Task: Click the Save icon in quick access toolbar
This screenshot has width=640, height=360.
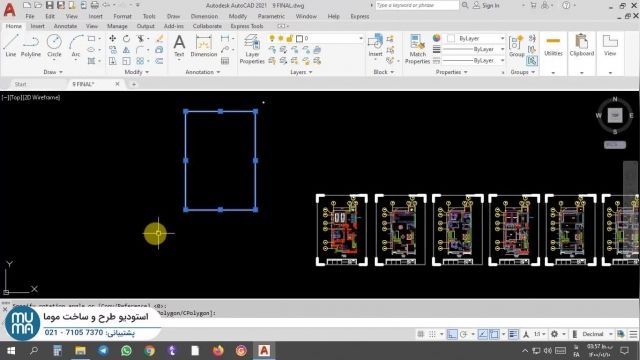Action: (x=49, y=5)
